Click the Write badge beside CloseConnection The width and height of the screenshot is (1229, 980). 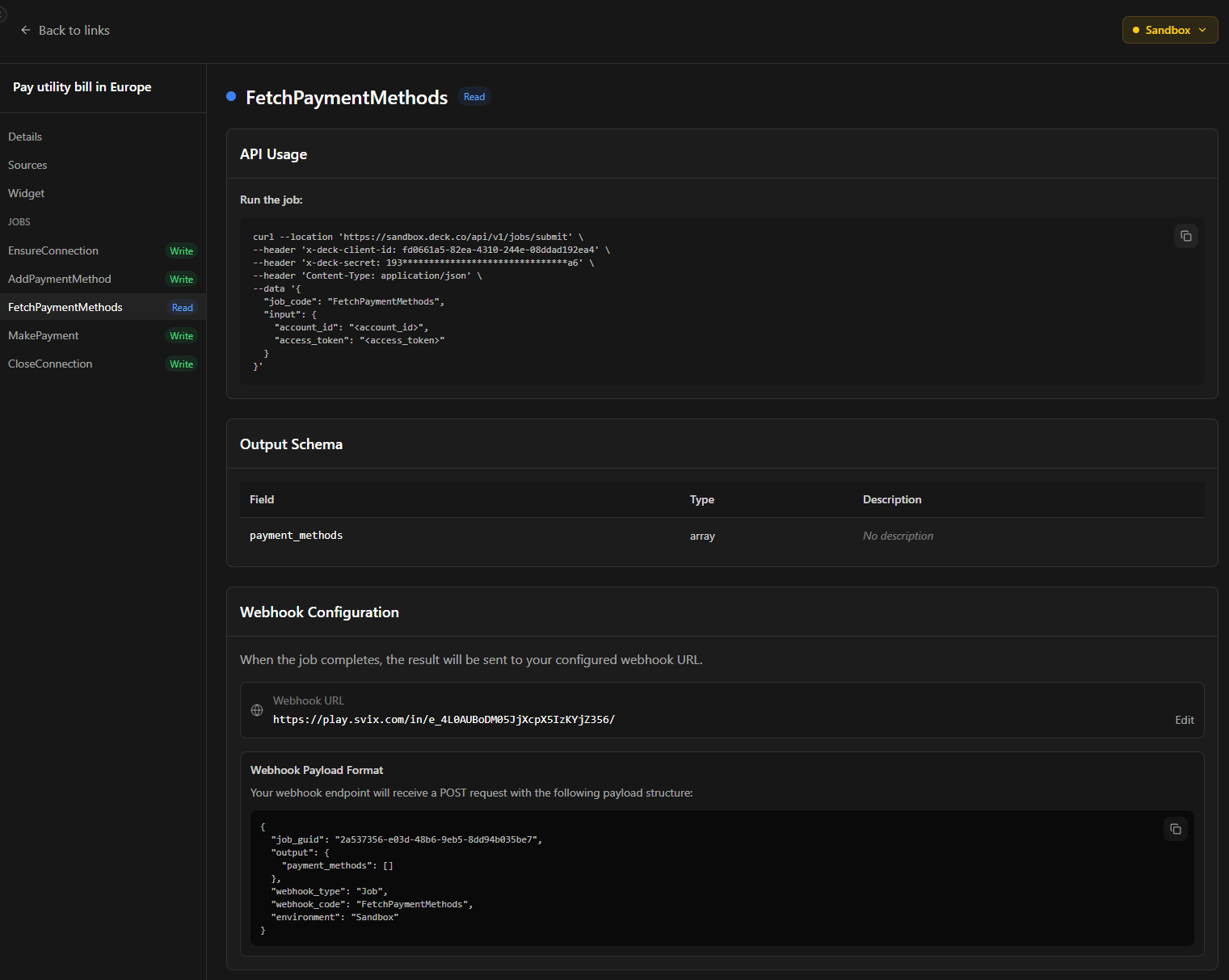coord(182,364)
